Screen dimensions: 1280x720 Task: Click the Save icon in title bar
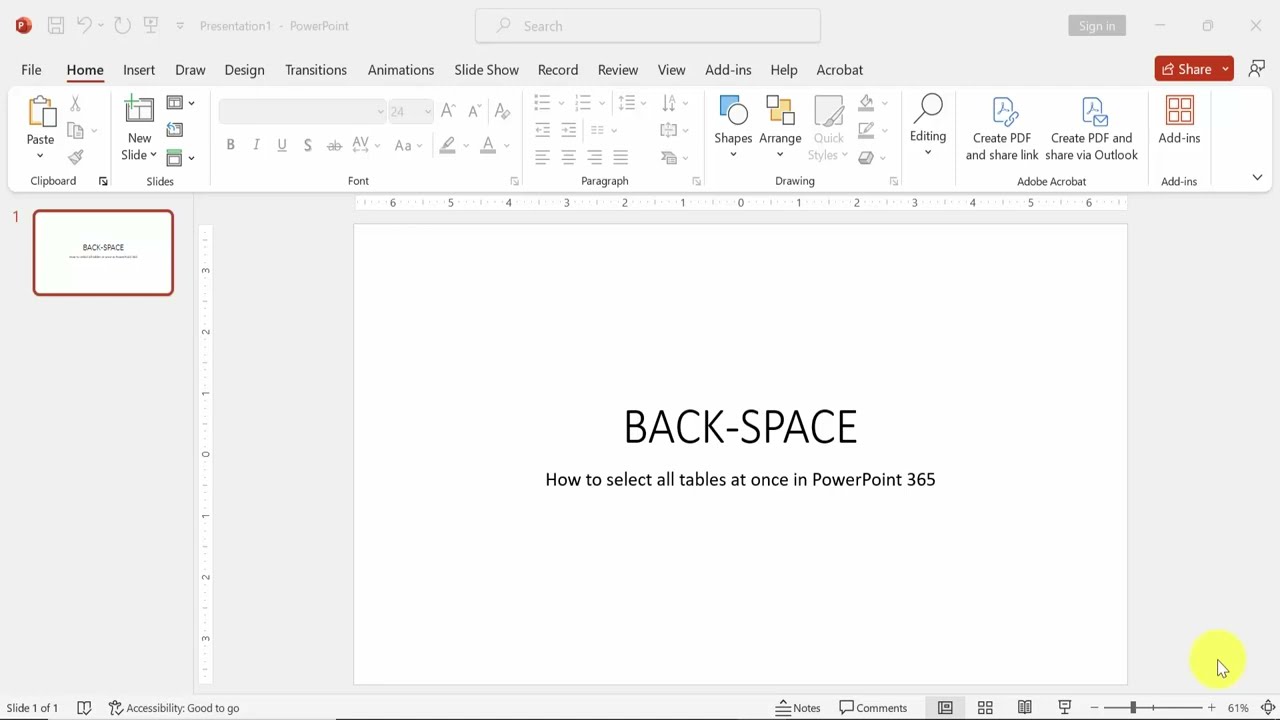coord(56,26)
